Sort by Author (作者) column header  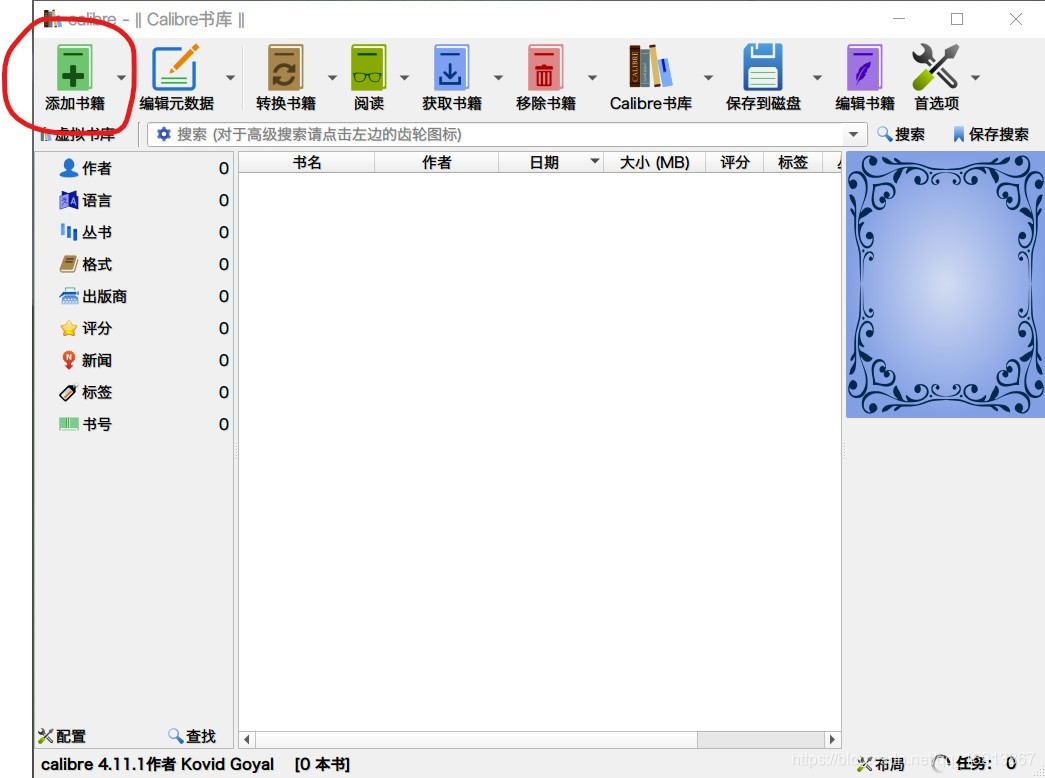(x=437, y=162)
